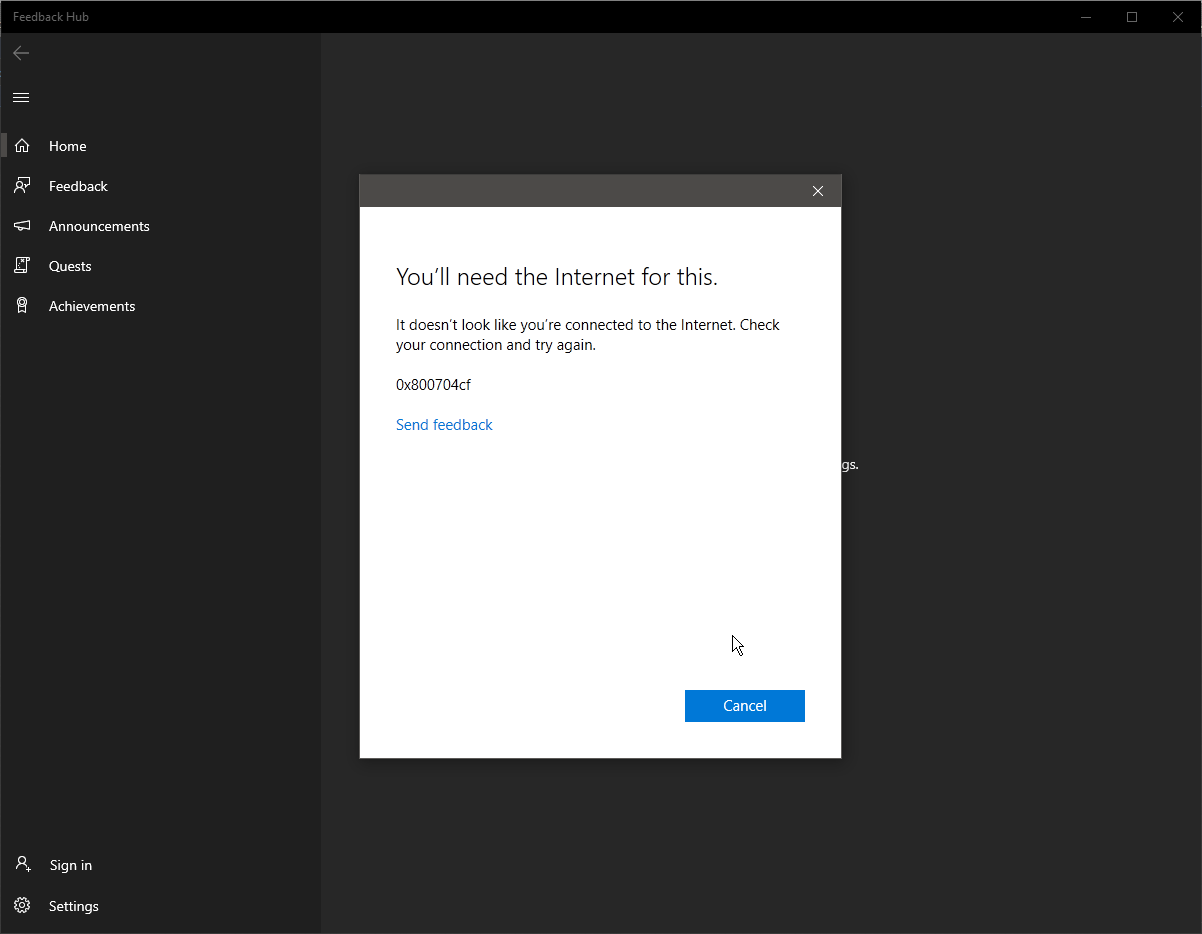Dismiss the Internet error dialog with the X
1202x934 pixels.
click(x=817, y=190)
